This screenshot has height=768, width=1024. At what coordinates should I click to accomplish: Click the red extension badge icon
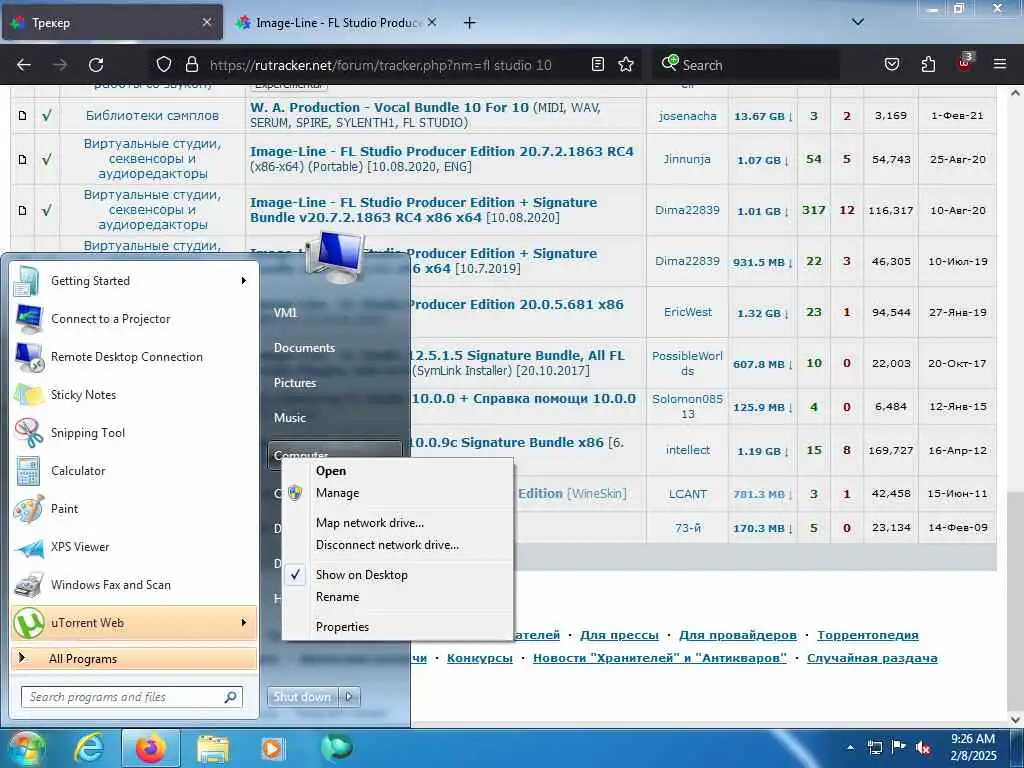click(965, 63)
